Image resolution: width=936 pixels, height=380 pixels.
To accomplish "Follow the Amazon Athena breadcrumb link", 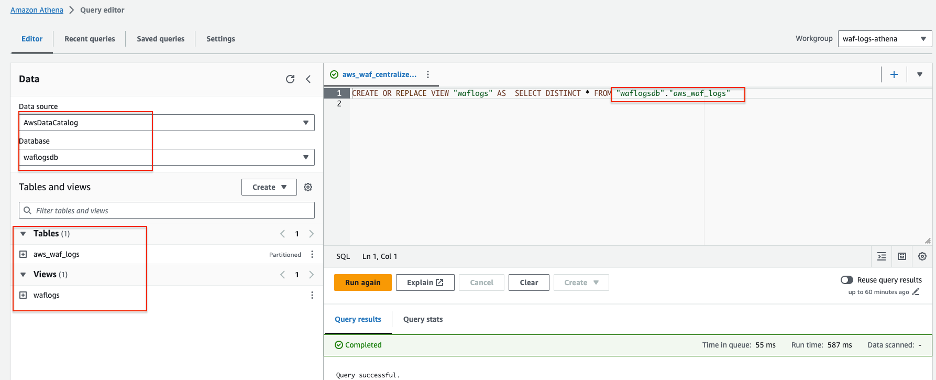I will pos(36,10).
